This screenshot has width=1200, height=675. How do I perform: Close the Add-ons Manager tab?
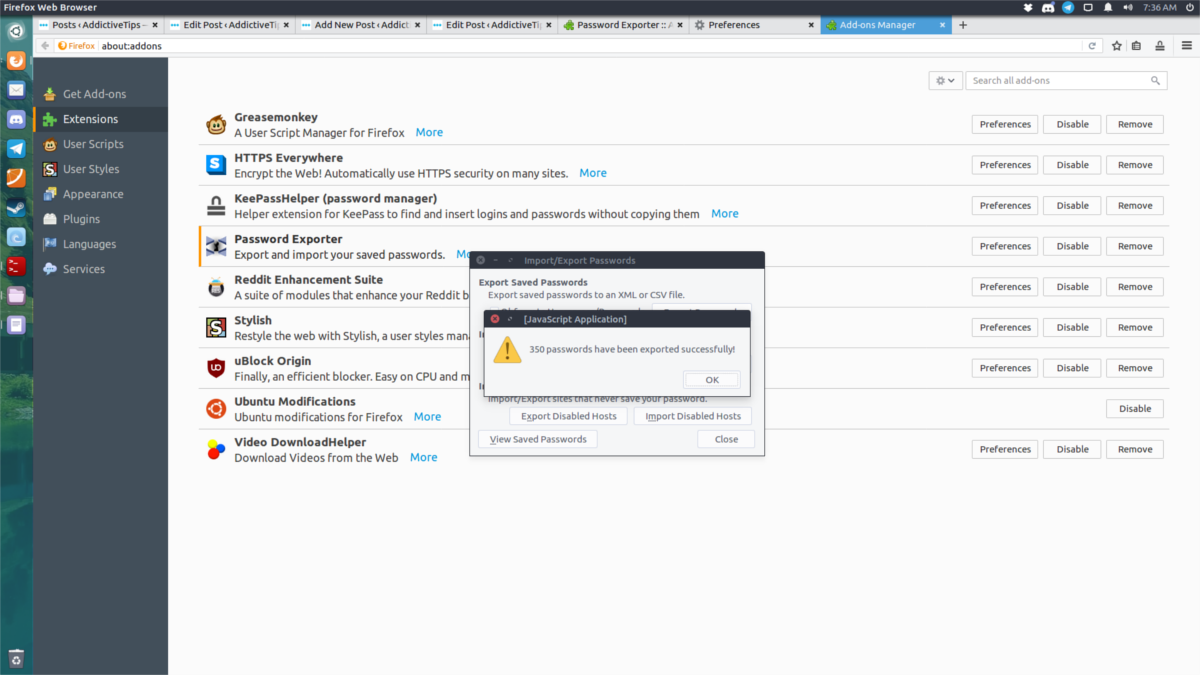941,25
